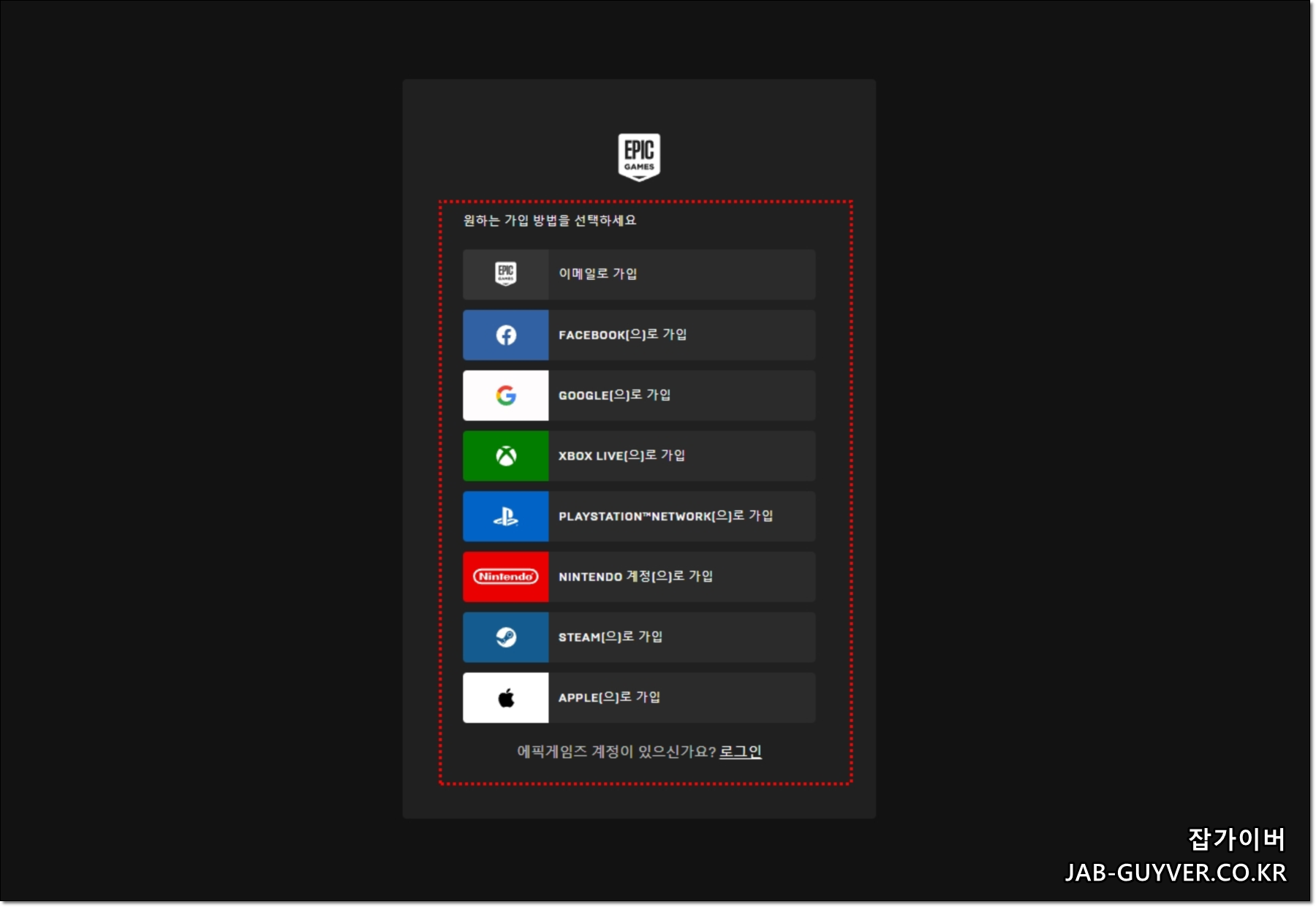
Task: Click the Google G logo icon
Action: (506, 395)
